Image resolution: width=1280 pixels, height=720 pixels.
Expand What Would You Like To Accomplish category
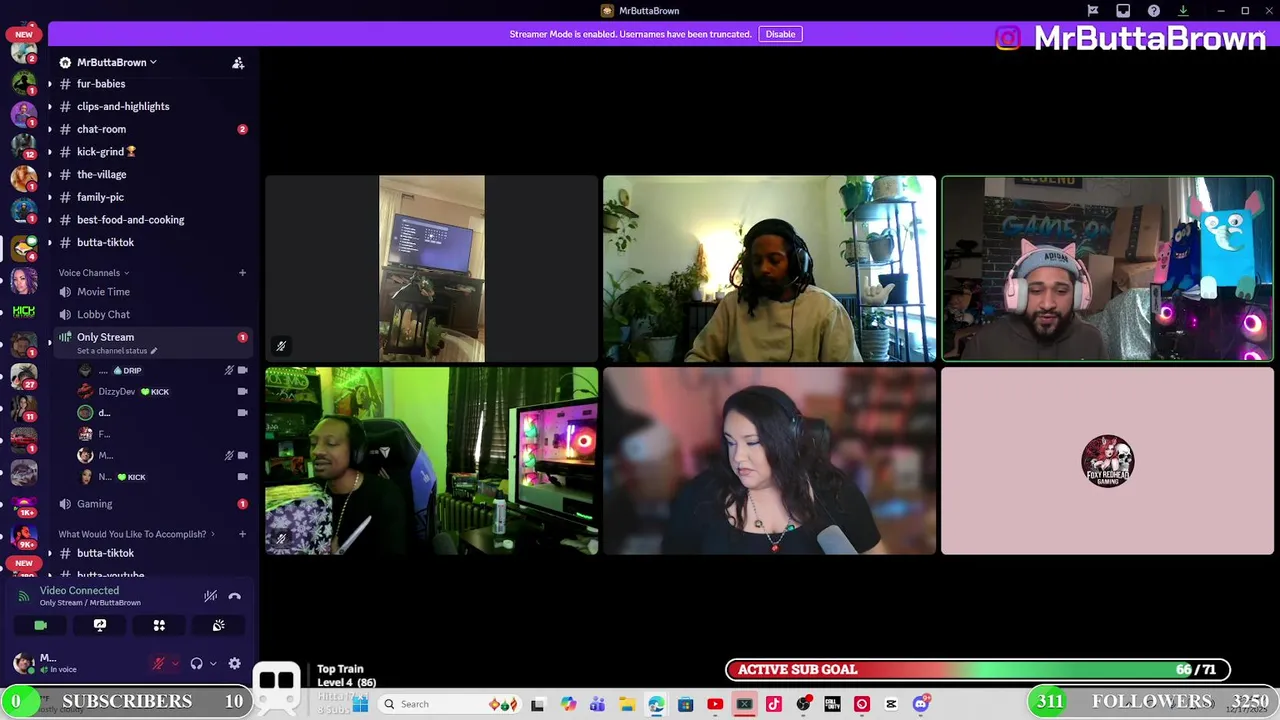136,534
